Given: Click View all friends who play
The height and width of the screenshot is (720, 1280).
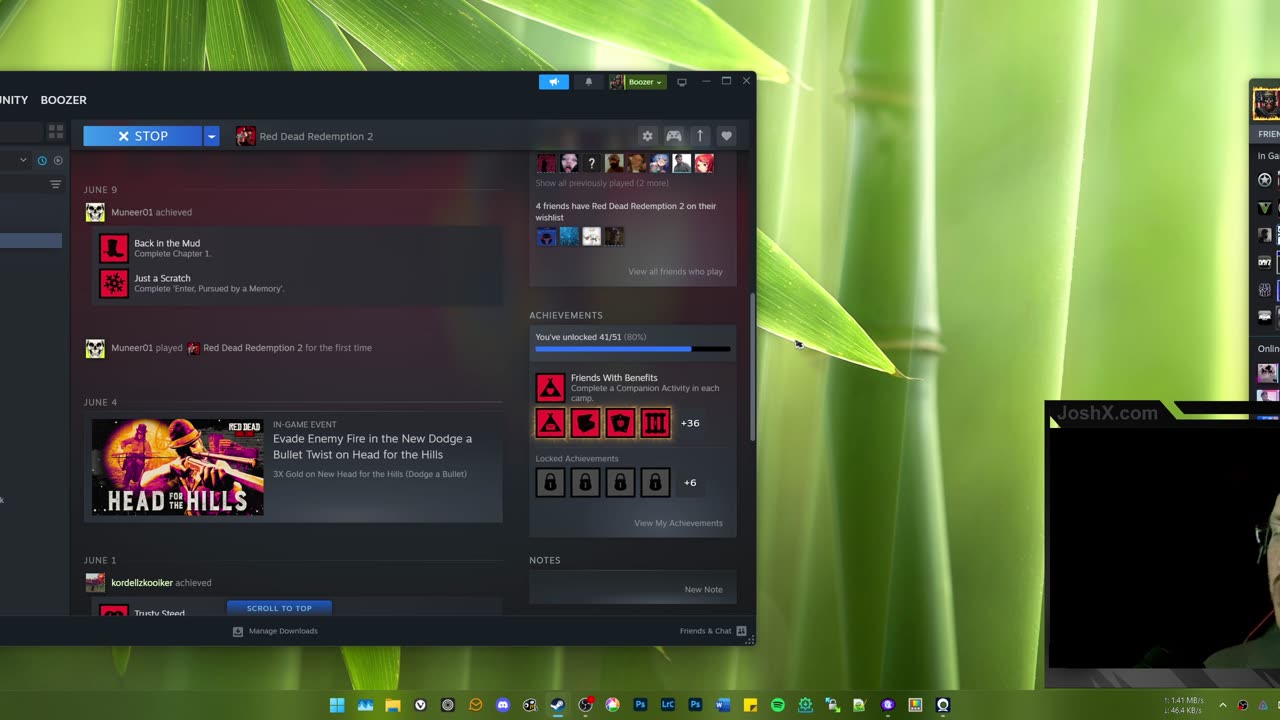Looking at the screenshot, I should [x=675, y=272].
